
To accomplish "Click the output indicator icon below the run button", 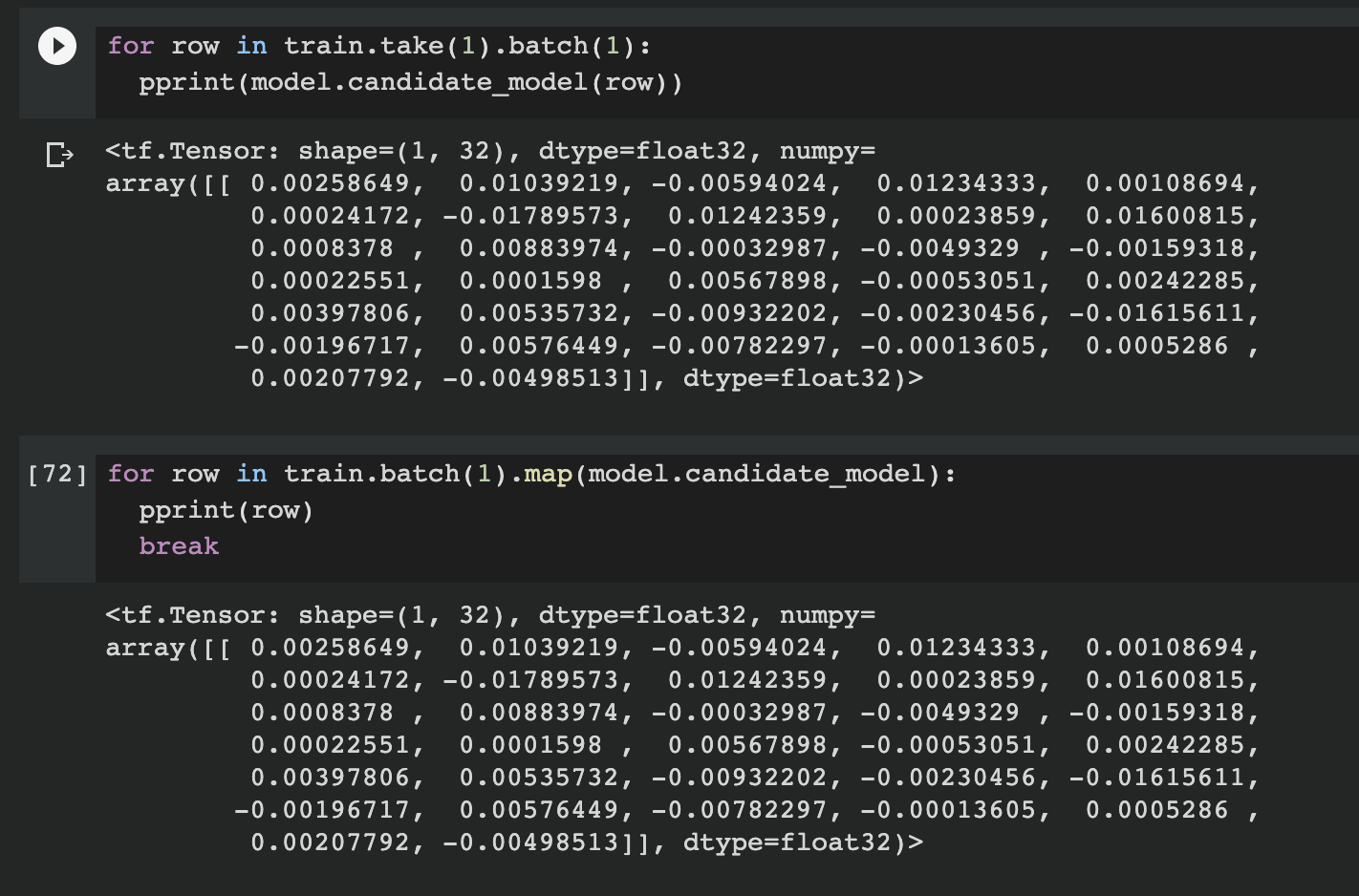I will coord(59,155).
